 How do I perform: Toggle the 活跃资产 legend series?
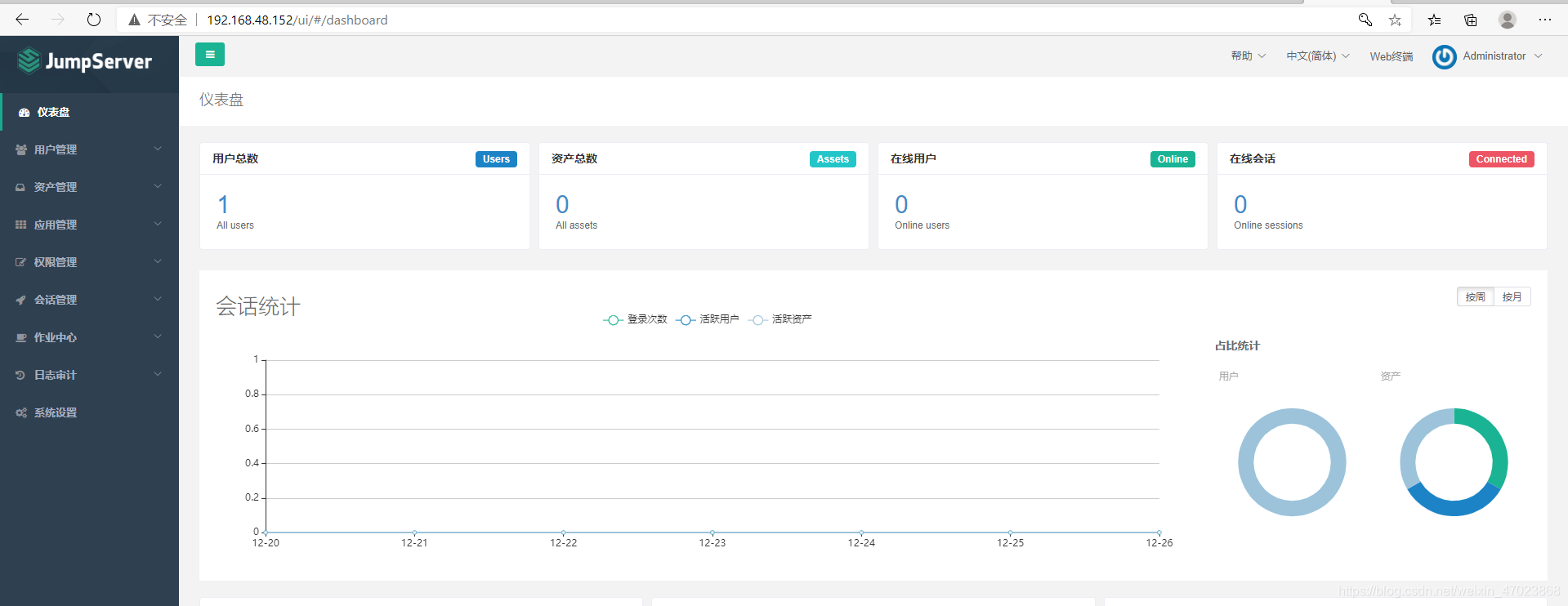pos(780,319)
